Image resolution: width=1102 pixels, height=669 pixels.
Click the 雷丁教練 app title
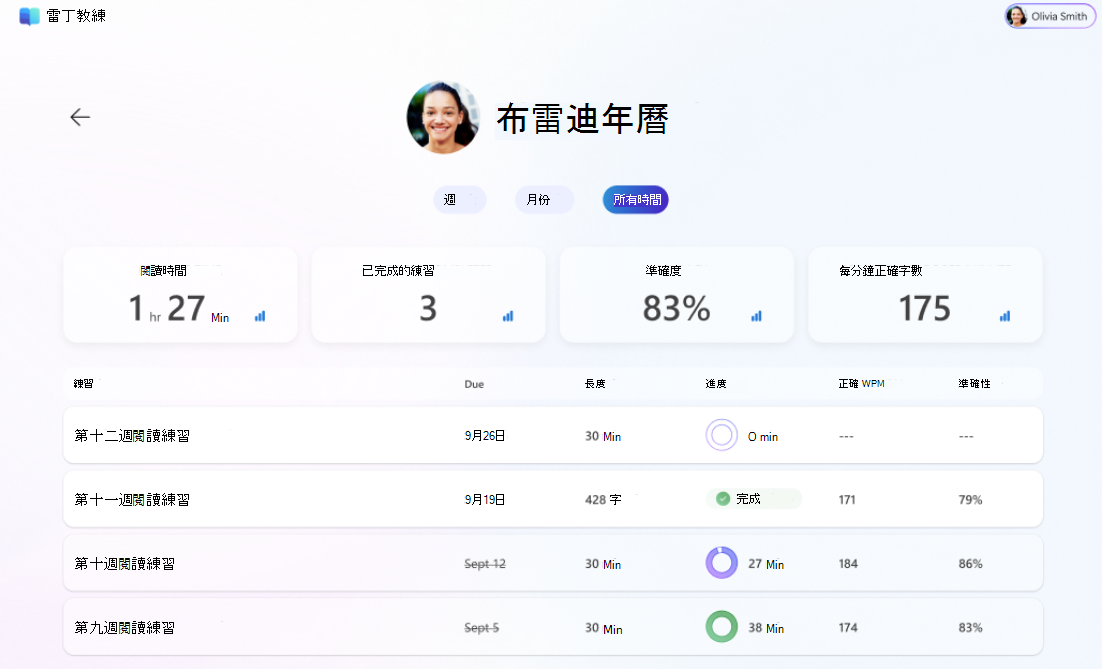point(76,15)
